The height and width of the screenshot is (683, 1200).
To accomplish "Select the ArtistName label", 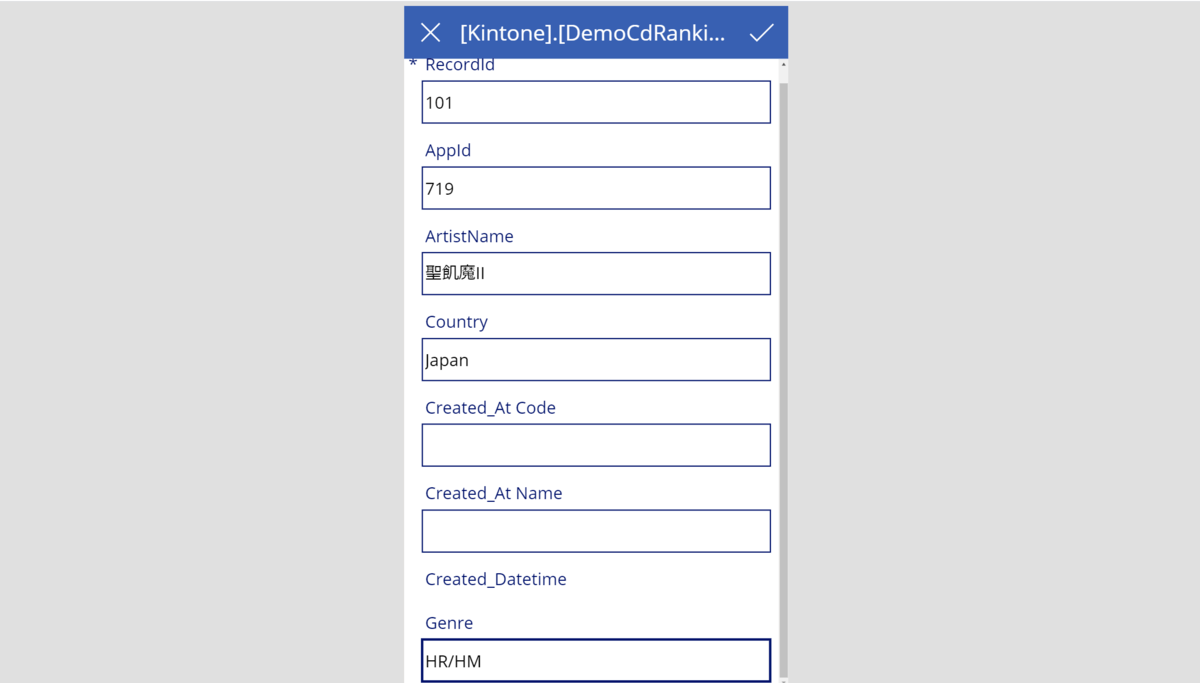I will [x=469, y=237].
